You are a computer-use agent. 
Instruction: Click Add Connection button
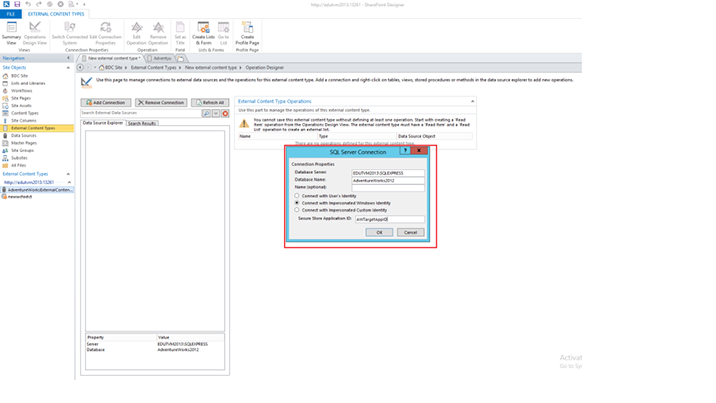106,103
